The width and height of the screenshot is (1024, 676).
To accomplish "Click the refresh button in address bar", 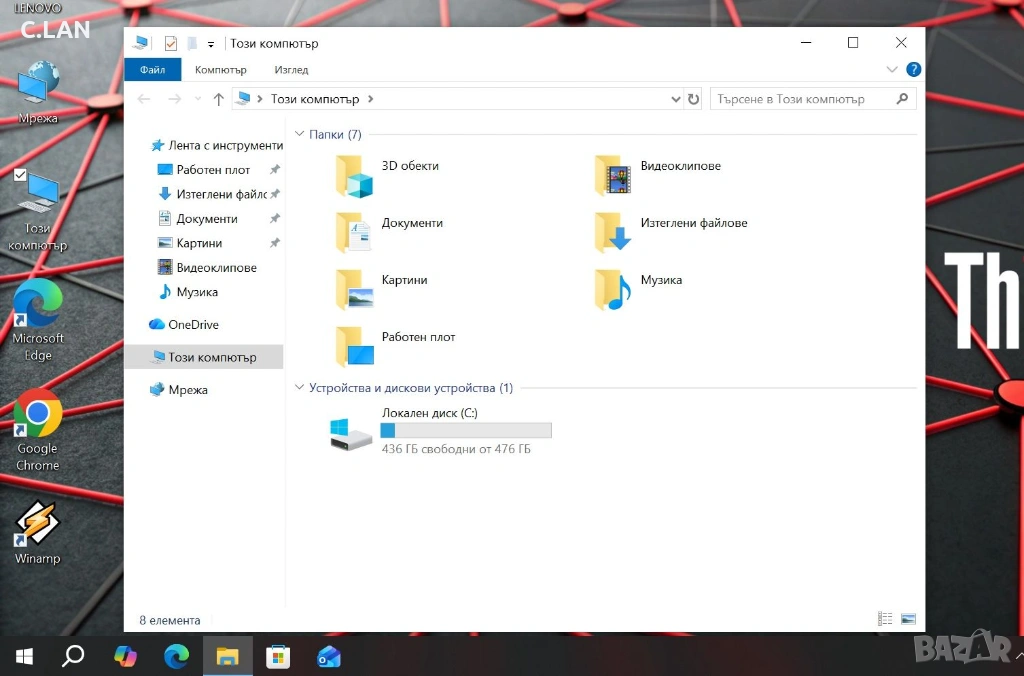I will (x=694, y=99).
